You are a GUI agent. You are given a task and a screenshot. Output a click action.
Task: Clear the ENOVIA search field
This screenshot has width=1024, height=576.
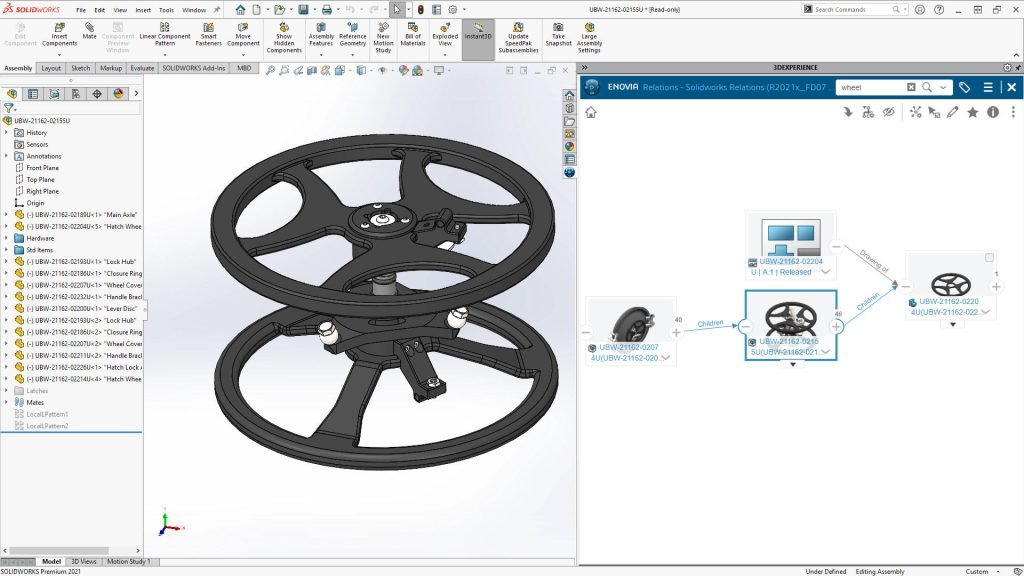pyautogui.click(x=911, y=87)
